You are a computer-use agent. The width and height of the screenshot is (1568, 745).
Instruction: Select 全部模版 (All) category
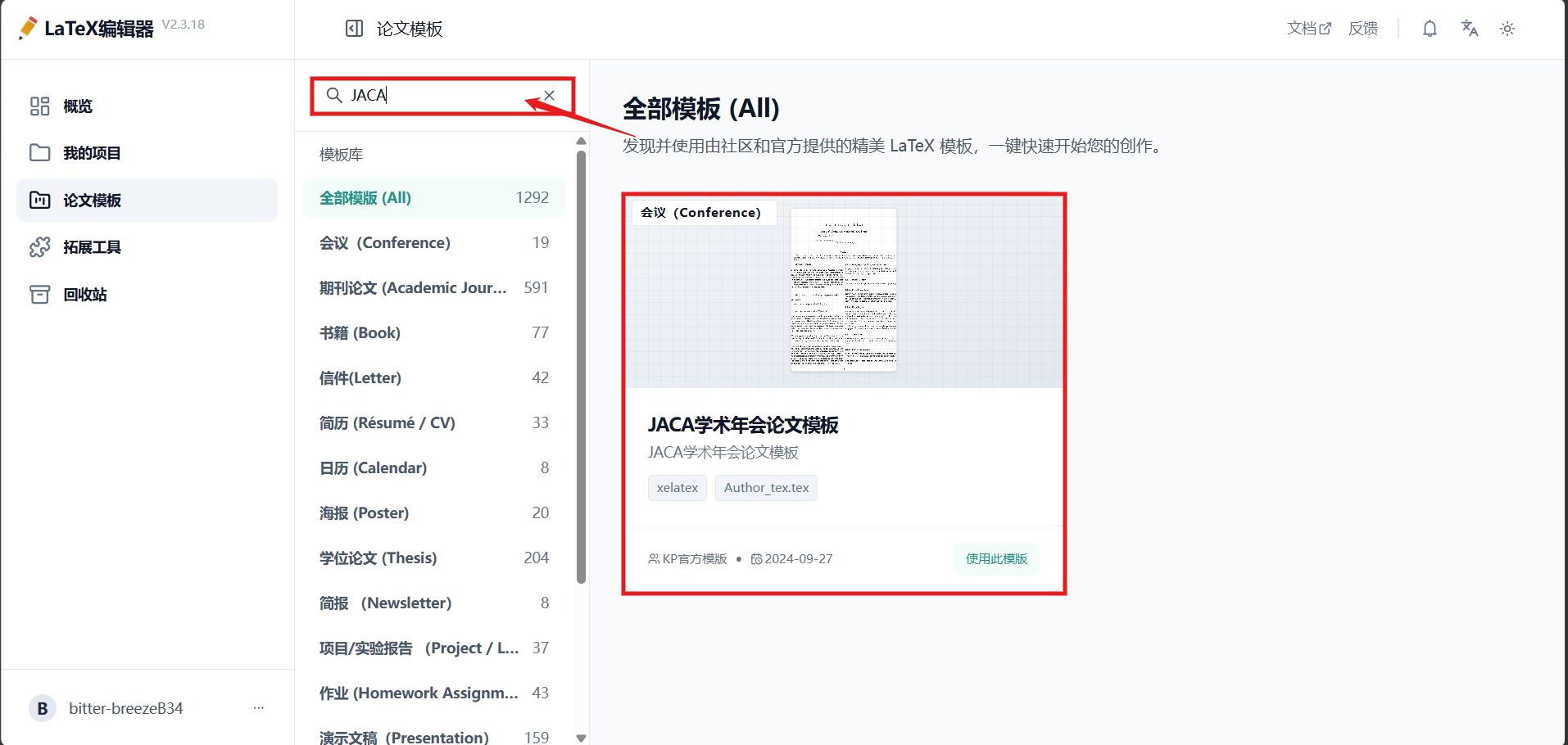tap(434, 198)
